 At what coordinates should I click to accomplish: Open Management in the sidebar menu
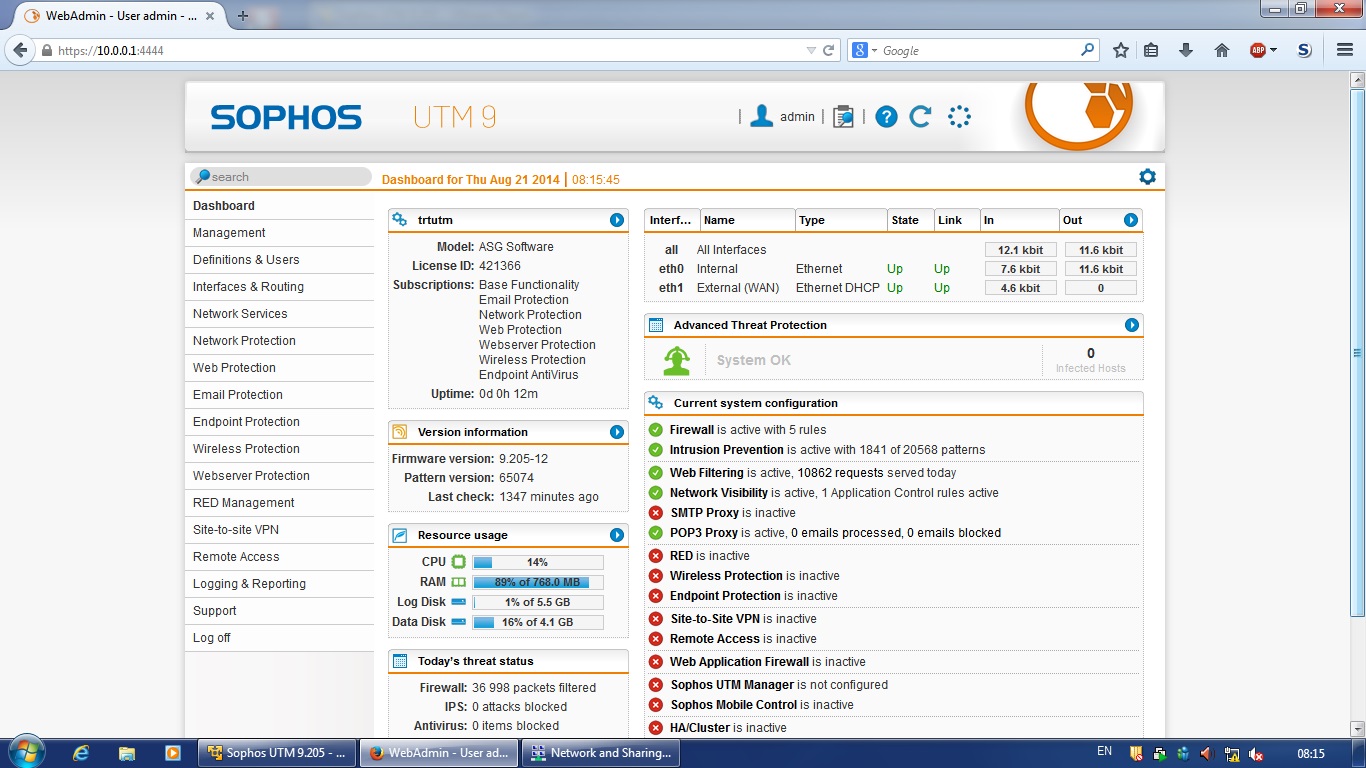tap(280, 233)
